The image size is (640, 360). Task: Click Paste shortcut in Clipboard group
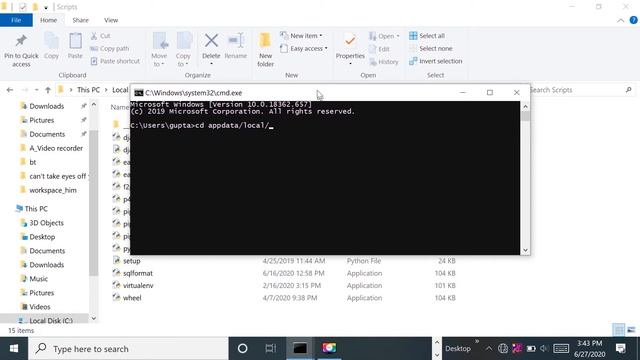pos(115,61)
